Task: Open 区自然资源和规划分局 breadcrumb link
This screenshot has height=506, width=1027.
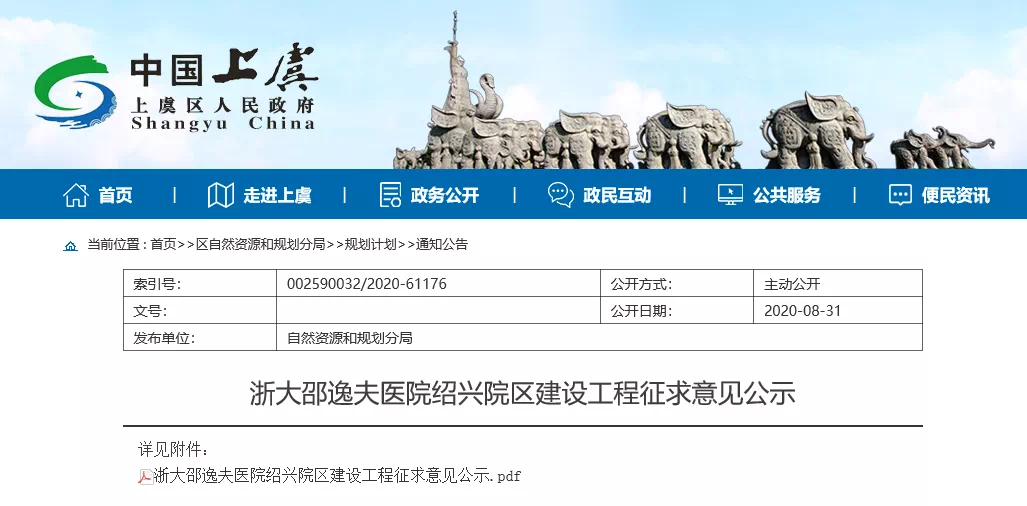Action: (260, 245)
